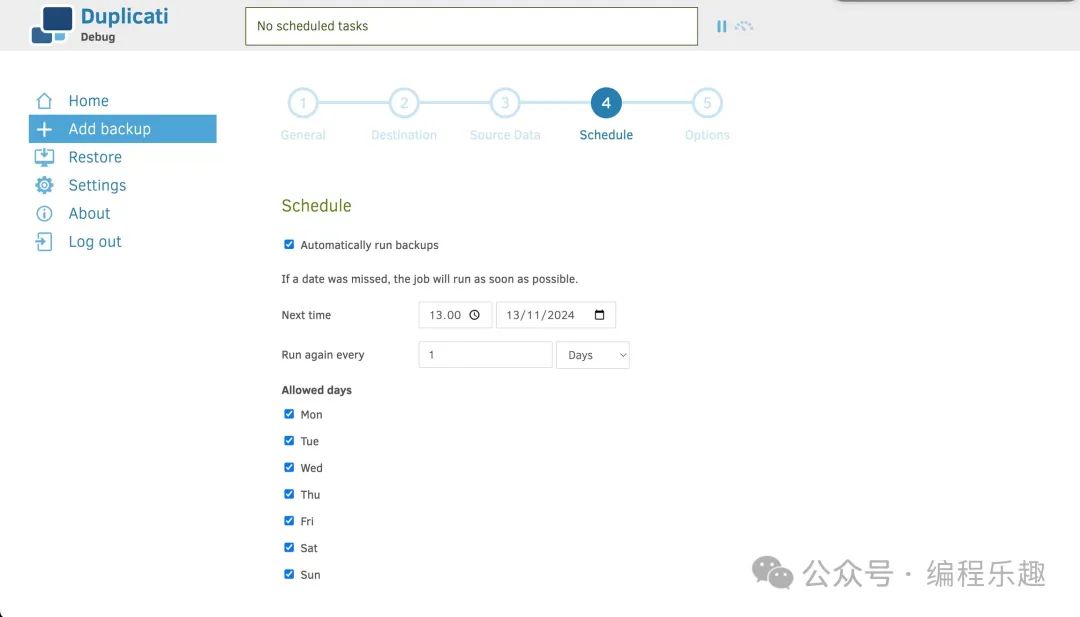Viewport: 1080px width, 617px height.
Task: Open Settings via the gear icon
Action: tap(44, 185)
